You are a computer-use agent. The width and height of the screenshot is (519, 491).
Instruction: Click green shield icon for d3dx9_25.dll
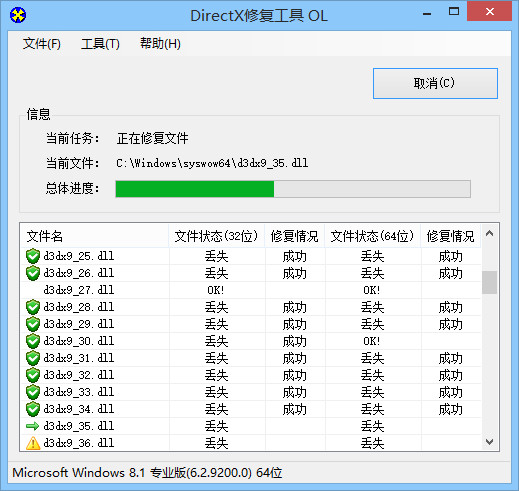click(x=33, y=256)
